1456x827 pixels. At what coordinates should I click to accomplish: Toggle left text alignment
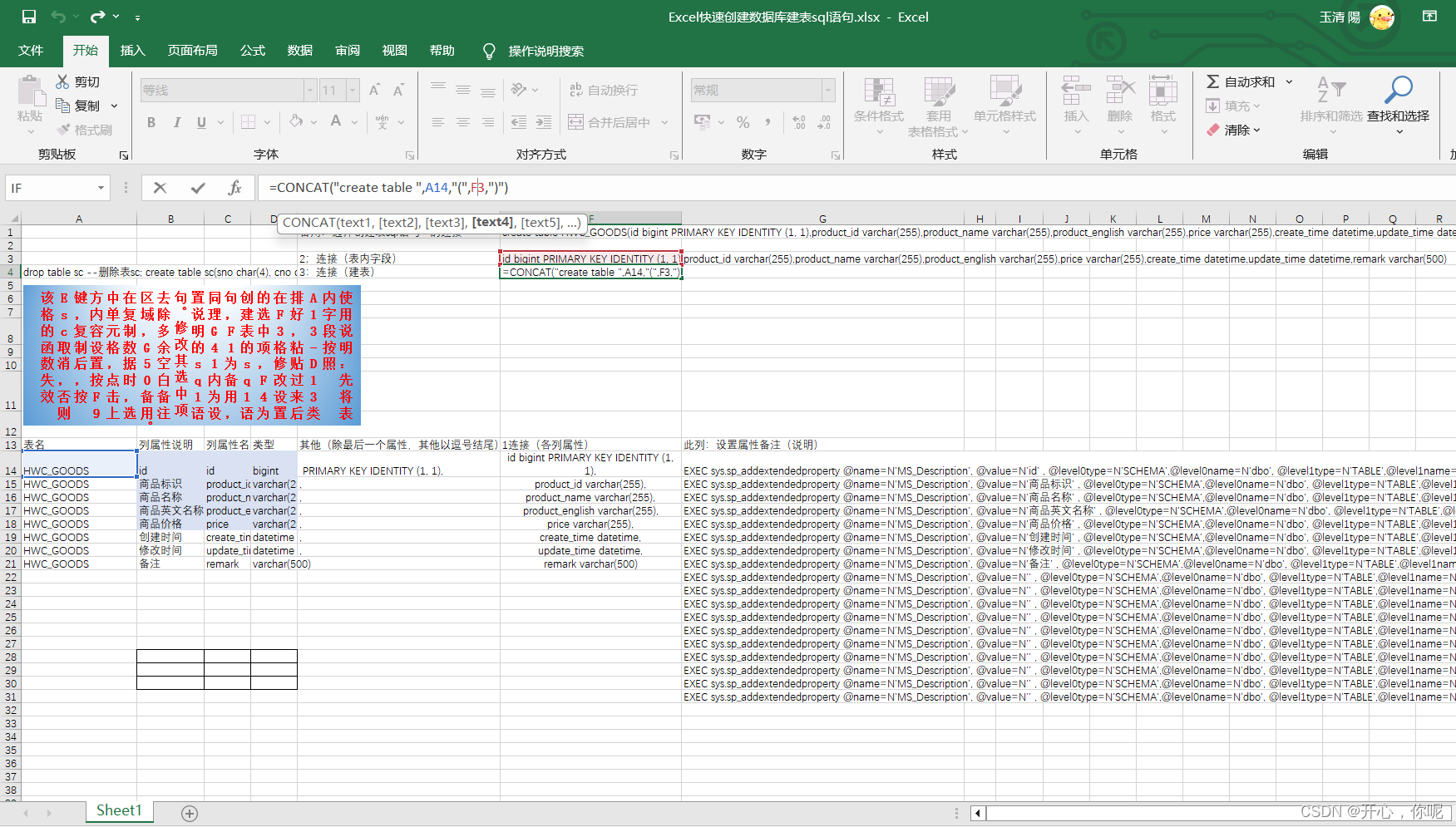pyautogui.click(x=438, y=122)
